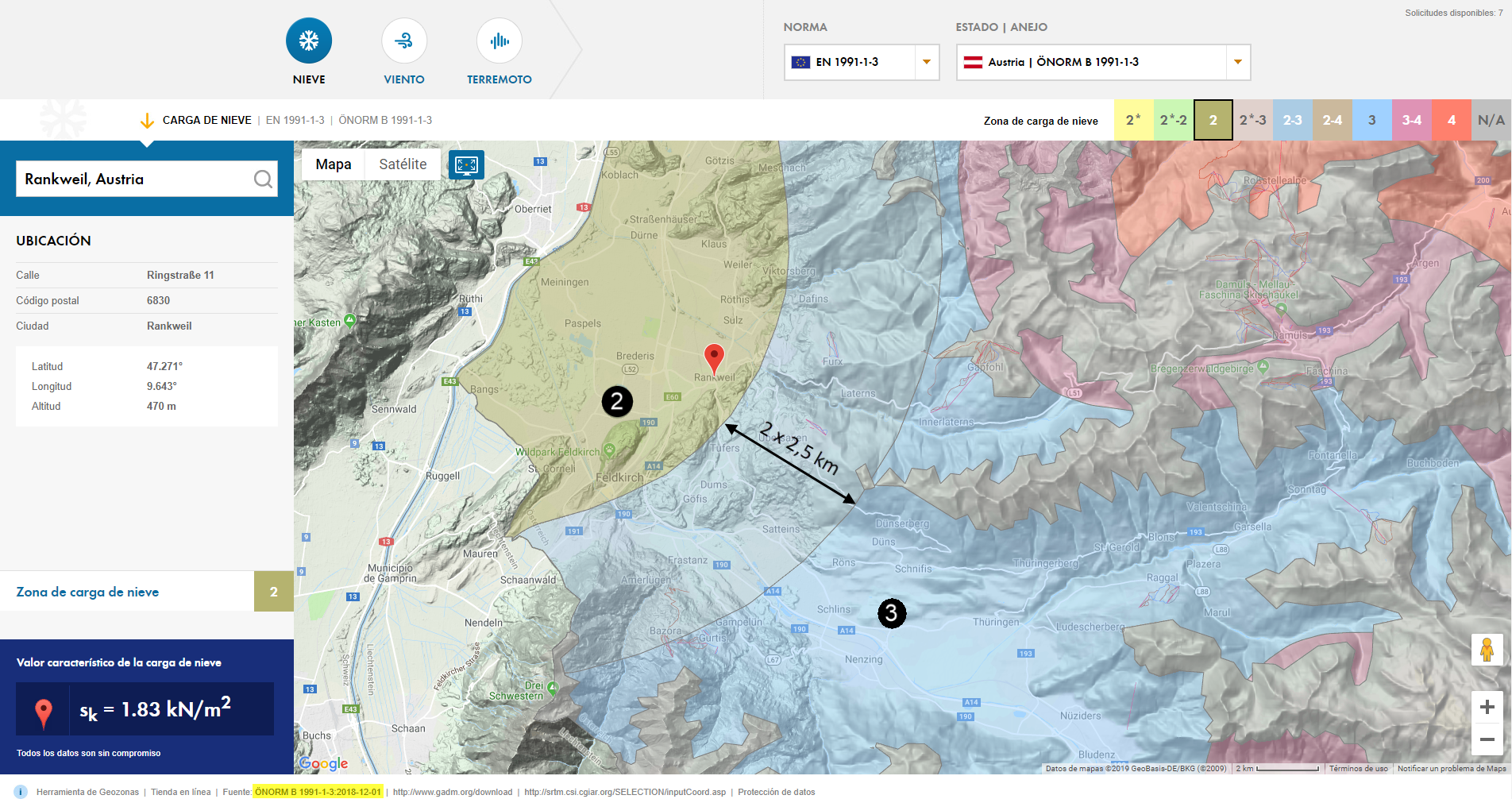Select snow zone 2 swatch in legend
This screenshot has height=799, width=1512.
[x=1213, y=120]
